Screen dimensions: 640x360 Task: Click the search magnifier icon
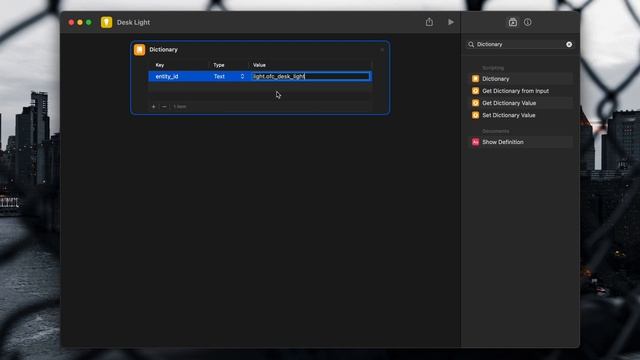(471, 44)
